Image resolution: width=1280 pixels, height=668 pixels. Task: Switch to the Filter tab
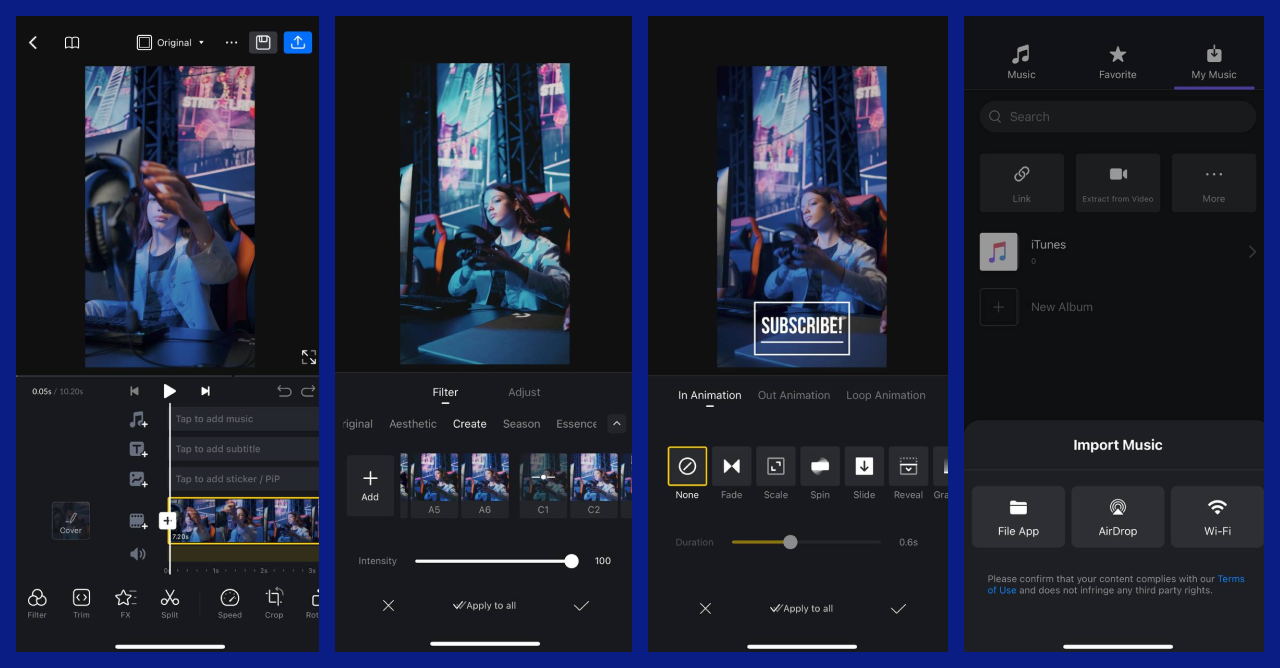[445, 392]
